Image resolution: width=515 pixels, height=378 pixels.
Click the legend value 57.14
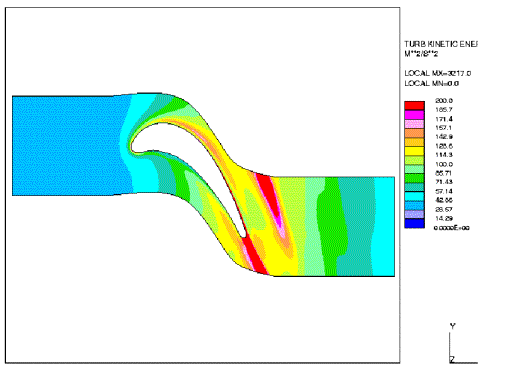pos(444,191)
